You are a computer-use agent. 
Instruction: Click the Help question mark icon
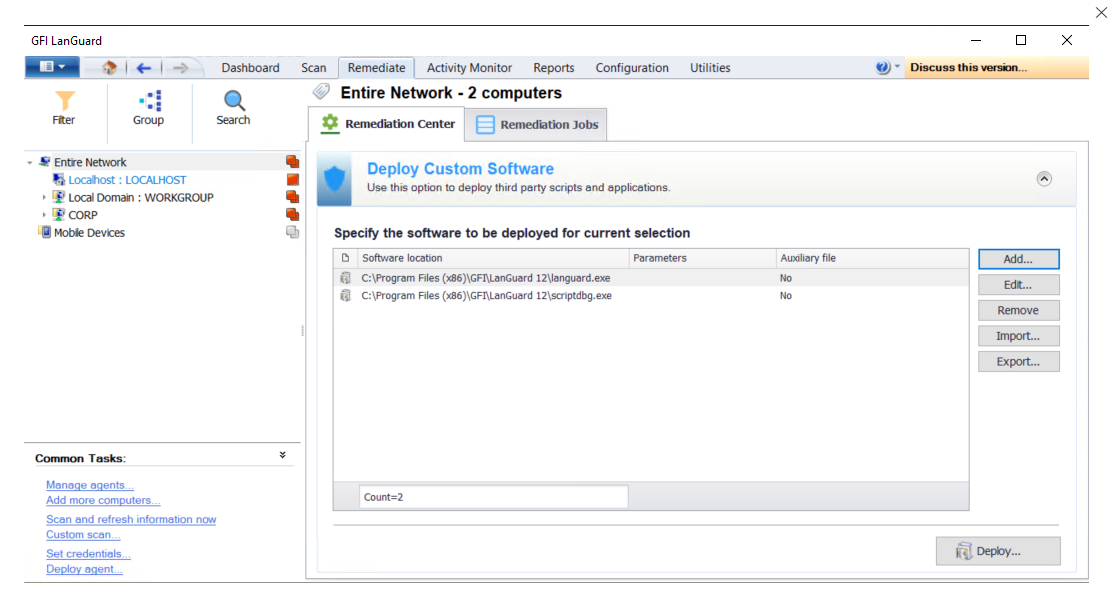tap(882, 67)
